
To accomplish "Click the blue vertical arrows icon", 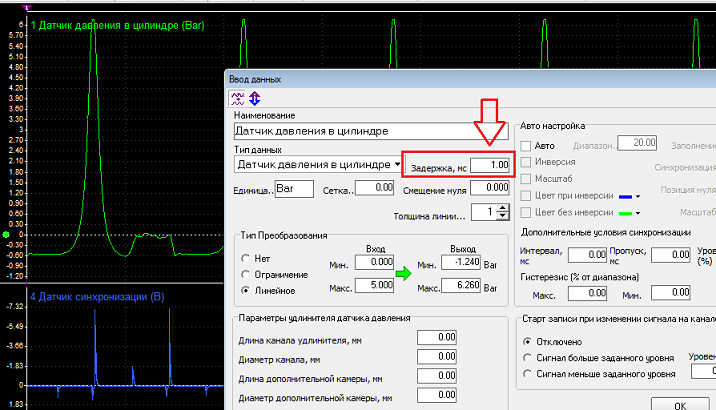I will tap(254, 98).
